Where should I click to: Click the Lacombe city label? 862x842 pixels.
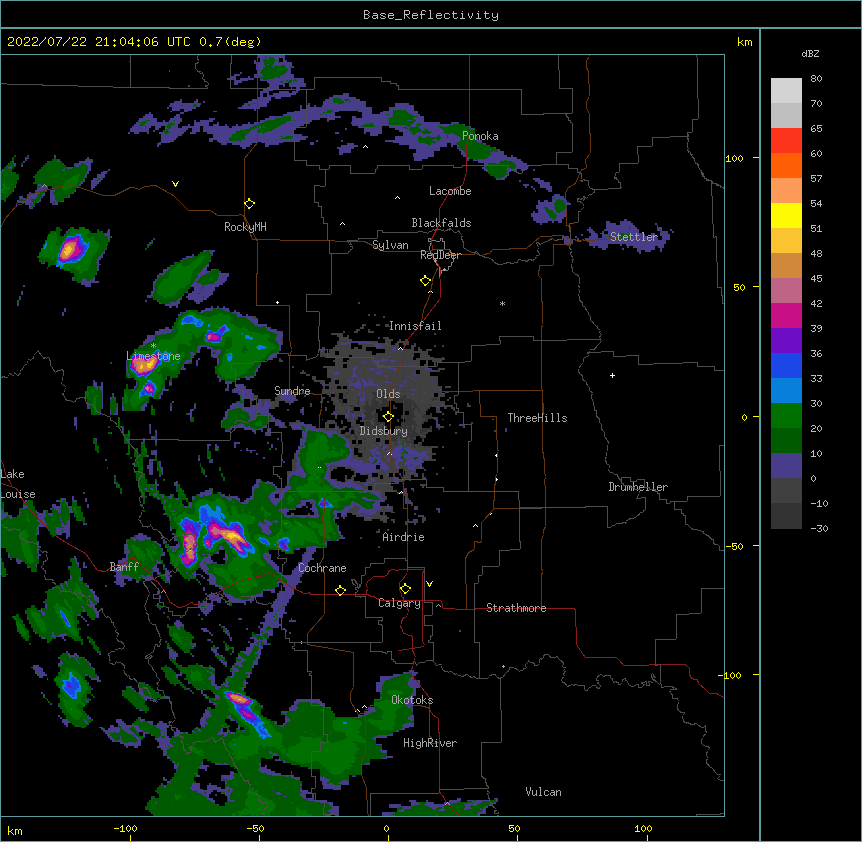[x=450, y=191]
